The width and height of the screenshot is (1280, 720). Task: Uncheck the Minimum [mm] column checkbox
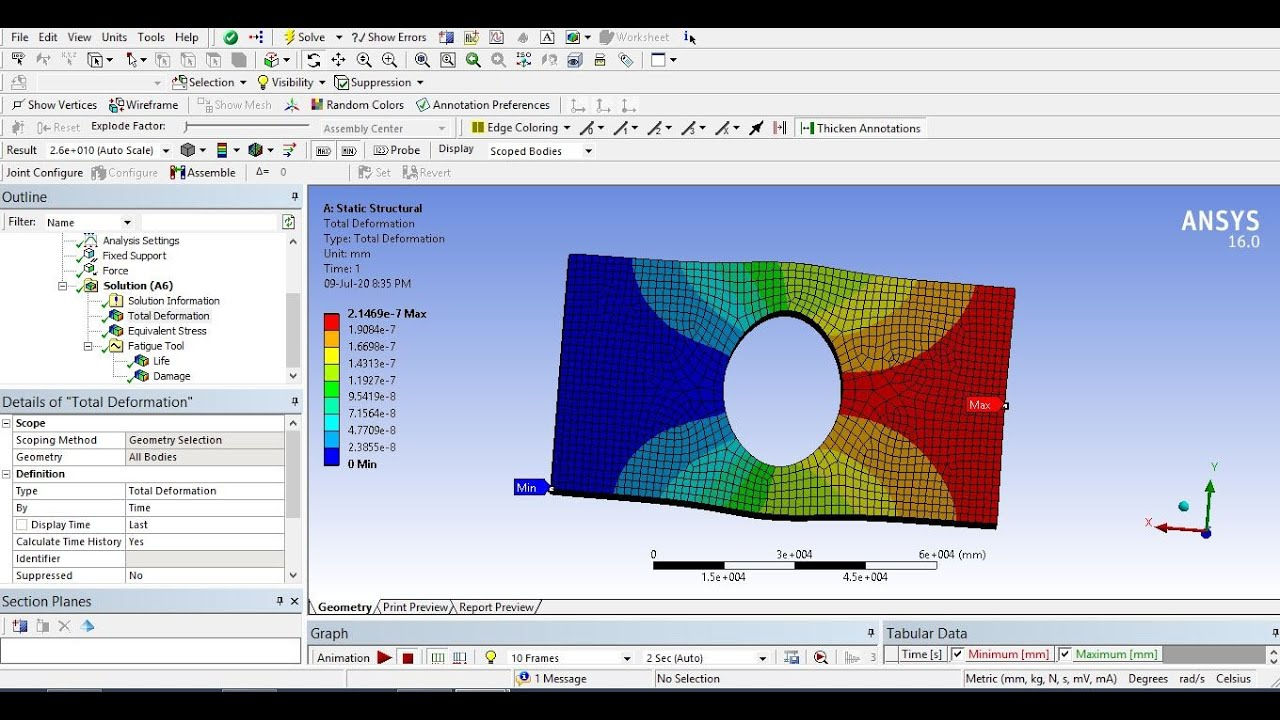[x=958, y=654]
